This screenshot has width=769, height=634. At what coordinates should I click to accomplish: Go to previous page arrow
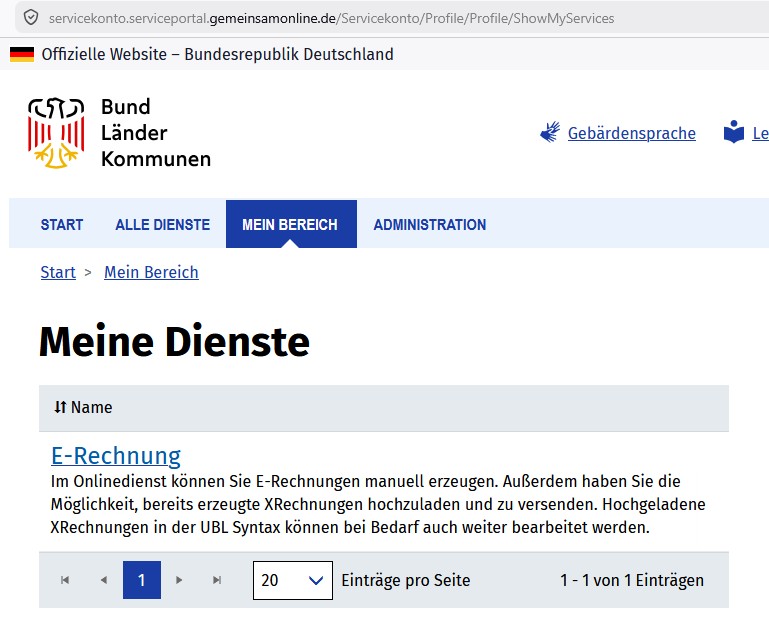click(103, 580)
